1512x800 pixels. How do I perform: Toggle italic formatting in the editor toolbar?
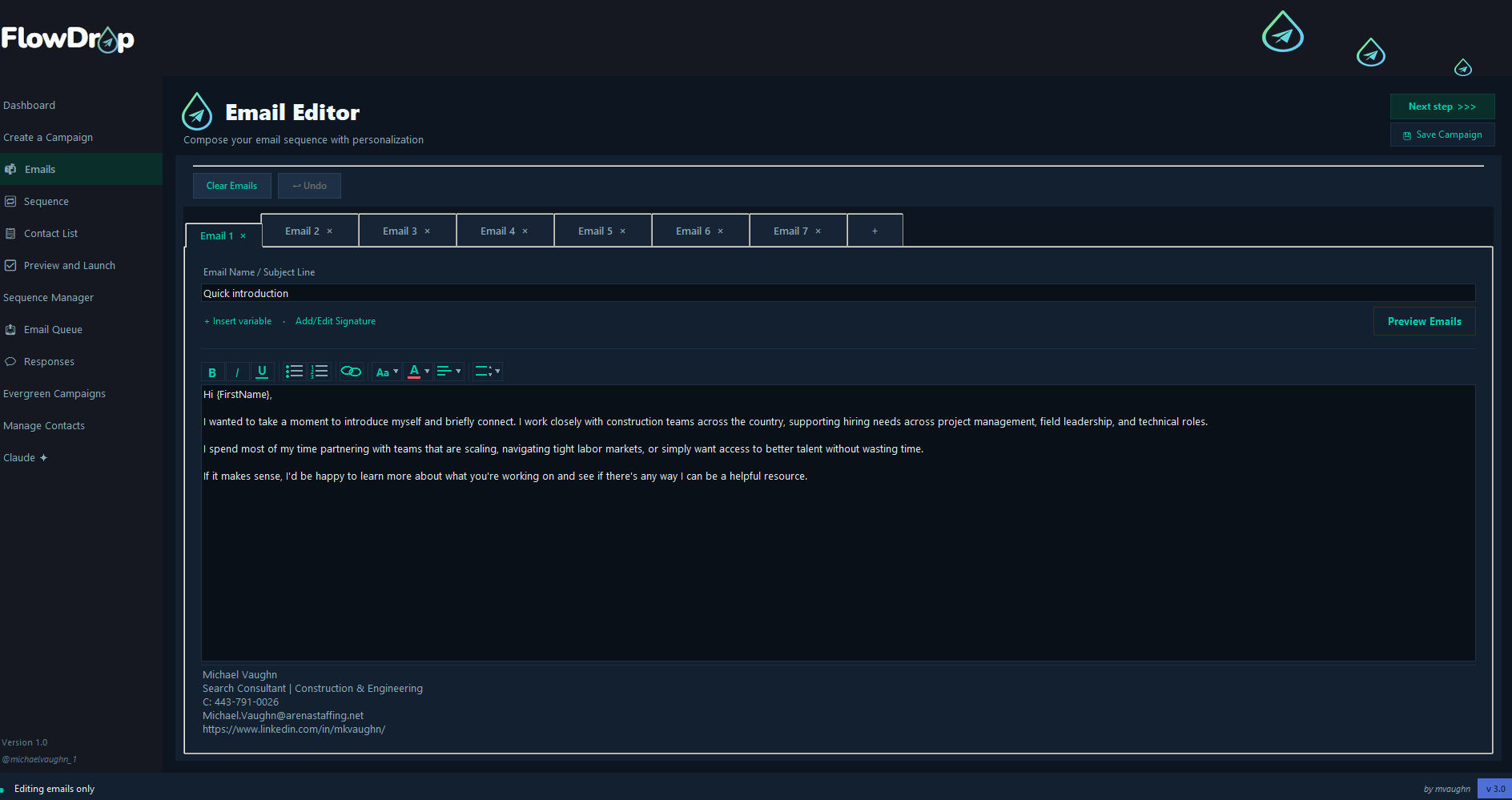pos(237,372)
